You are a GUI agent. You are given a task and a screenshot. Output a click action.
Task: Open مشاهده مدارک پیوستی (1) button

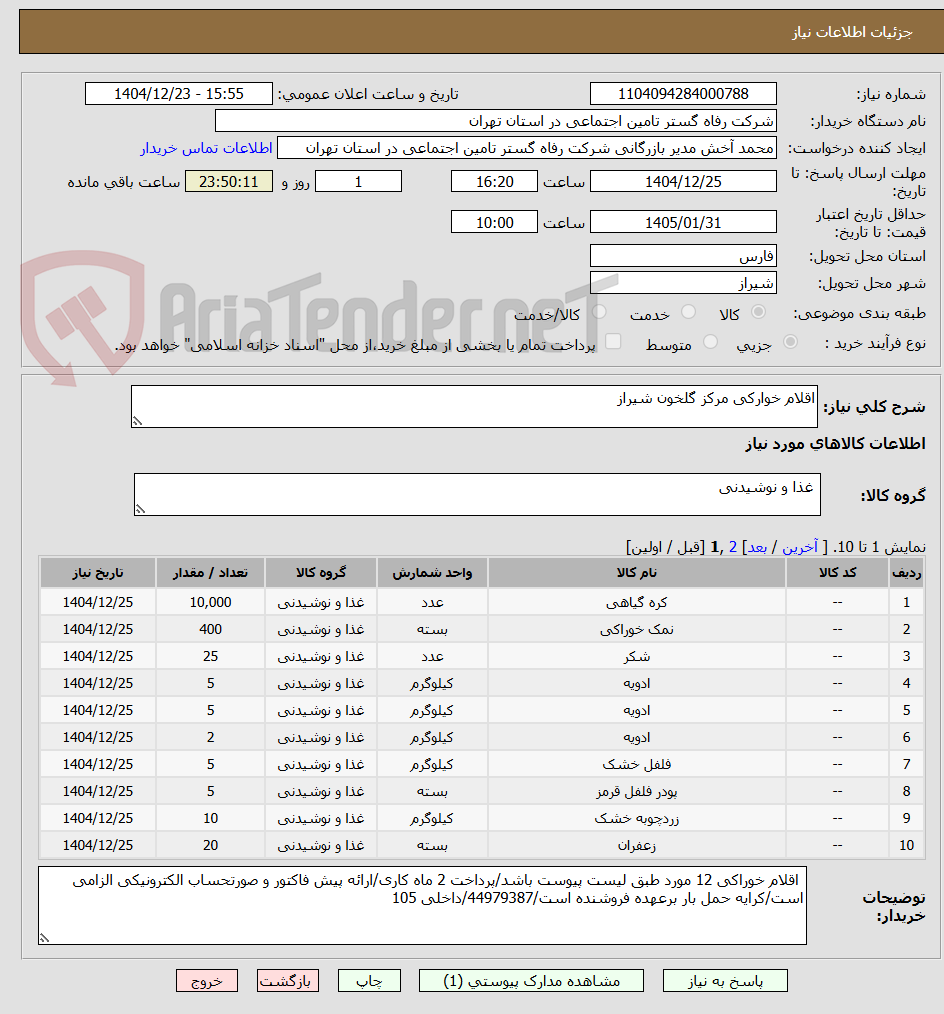pyautogui.click(x=531, y=981)
